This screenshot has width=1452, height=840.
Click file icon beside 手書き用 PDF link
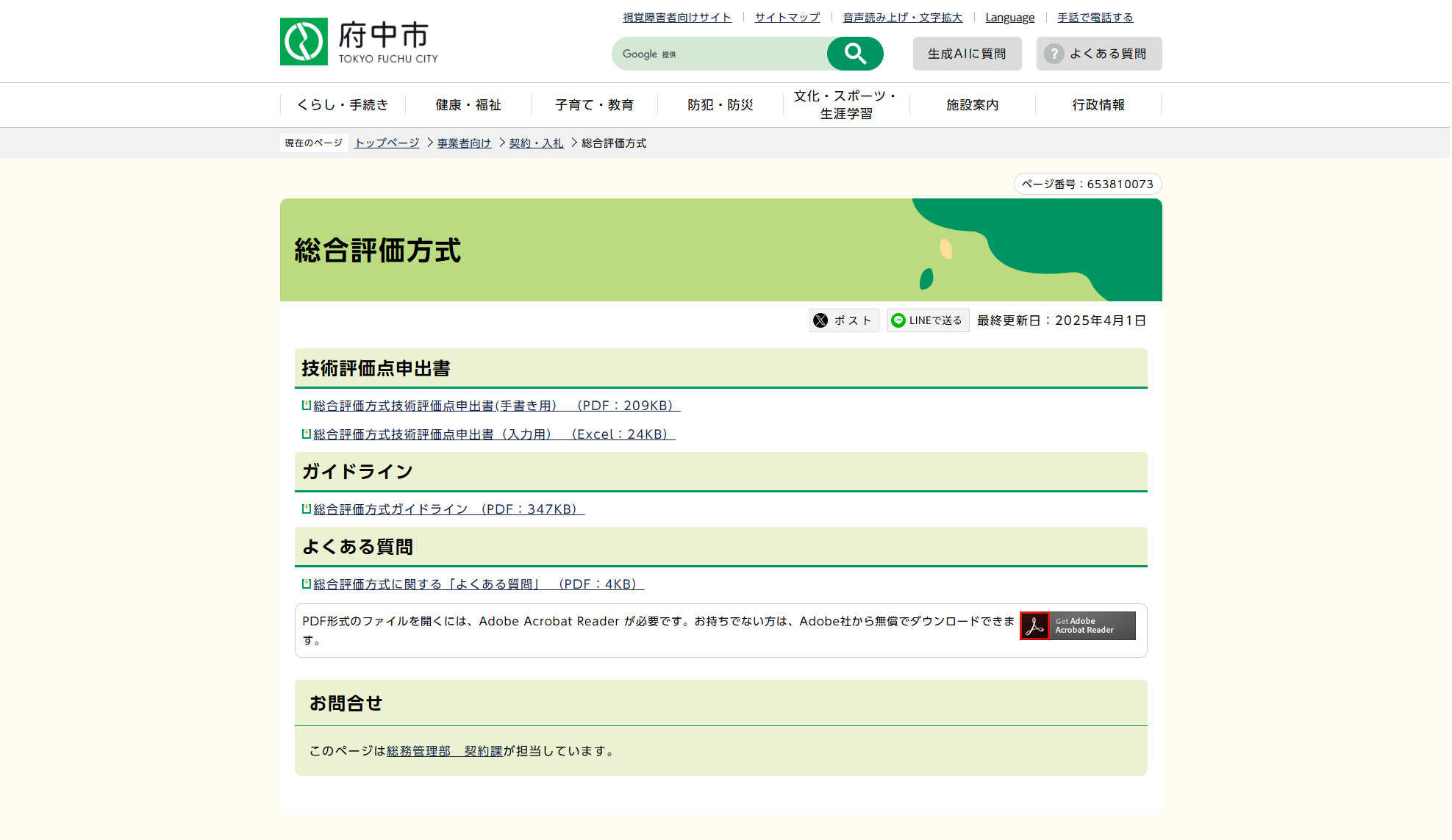tap(307, 405)
